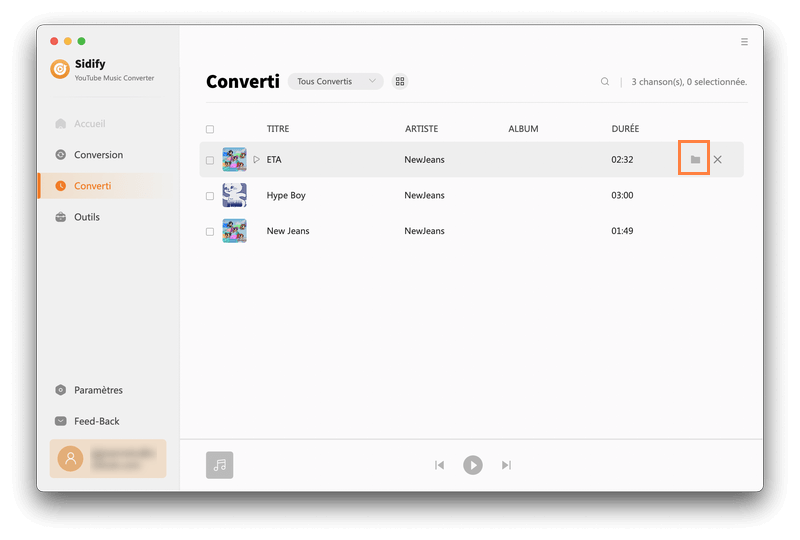Open Outils from the sidebar
Viewport: 800px width, 540px height.
[x=87, y=217]
